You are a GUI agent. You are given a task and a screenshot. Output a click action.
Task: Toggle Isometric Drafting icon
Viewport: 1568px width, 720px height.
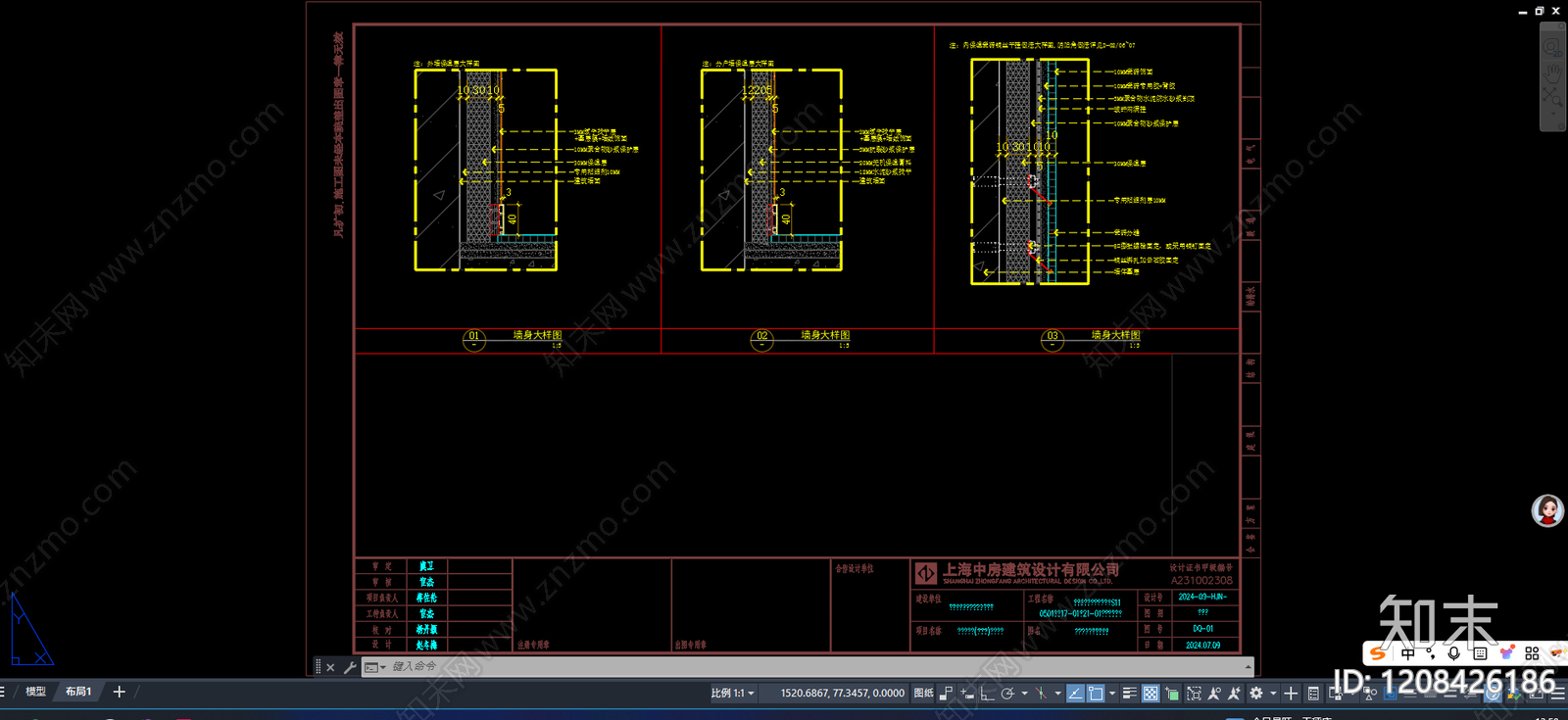1041,693
